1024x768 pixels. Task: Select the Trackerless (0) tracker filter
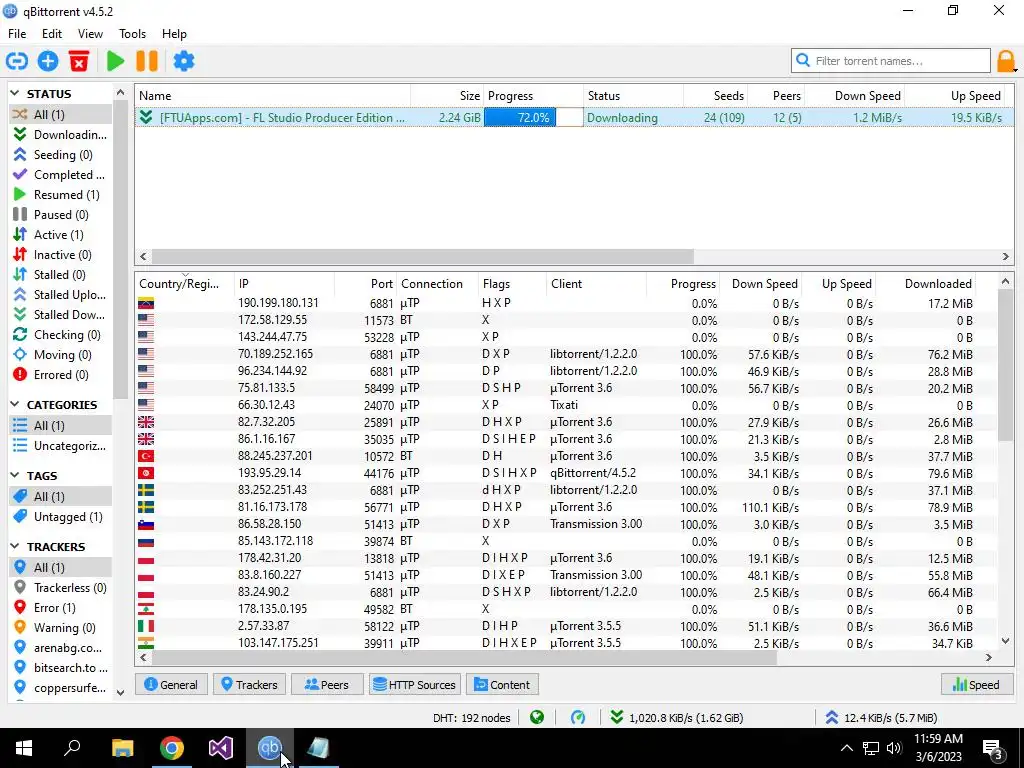tap(61, 588)
